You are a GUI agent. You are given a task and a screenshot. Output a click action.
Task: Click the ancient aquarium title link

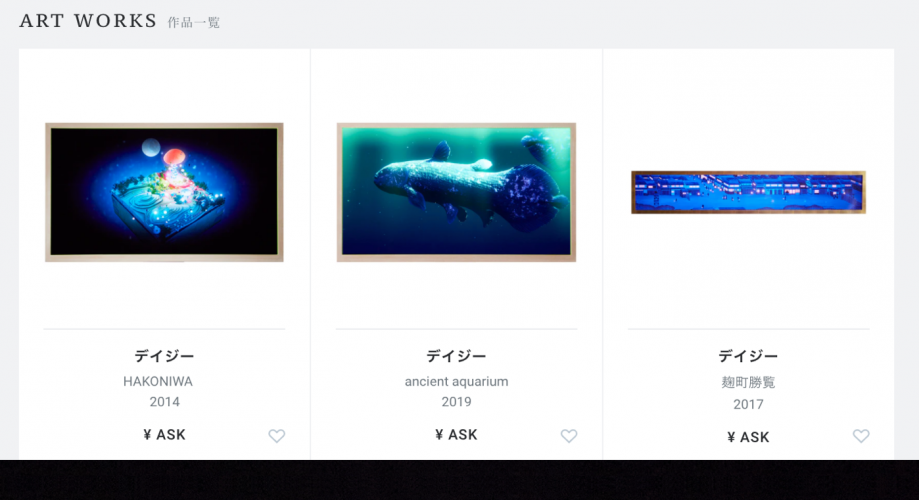click(456, 382)
